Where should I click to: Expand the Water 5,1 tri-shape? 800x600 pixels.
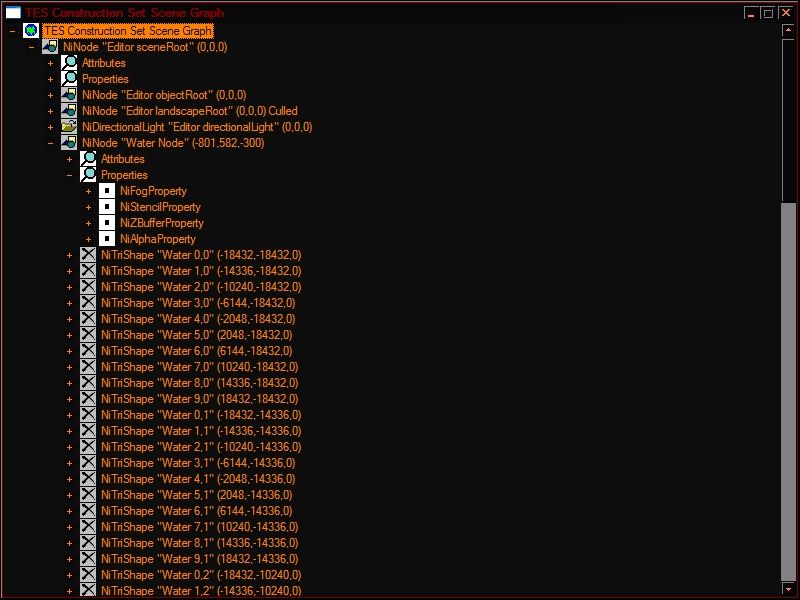69,495
